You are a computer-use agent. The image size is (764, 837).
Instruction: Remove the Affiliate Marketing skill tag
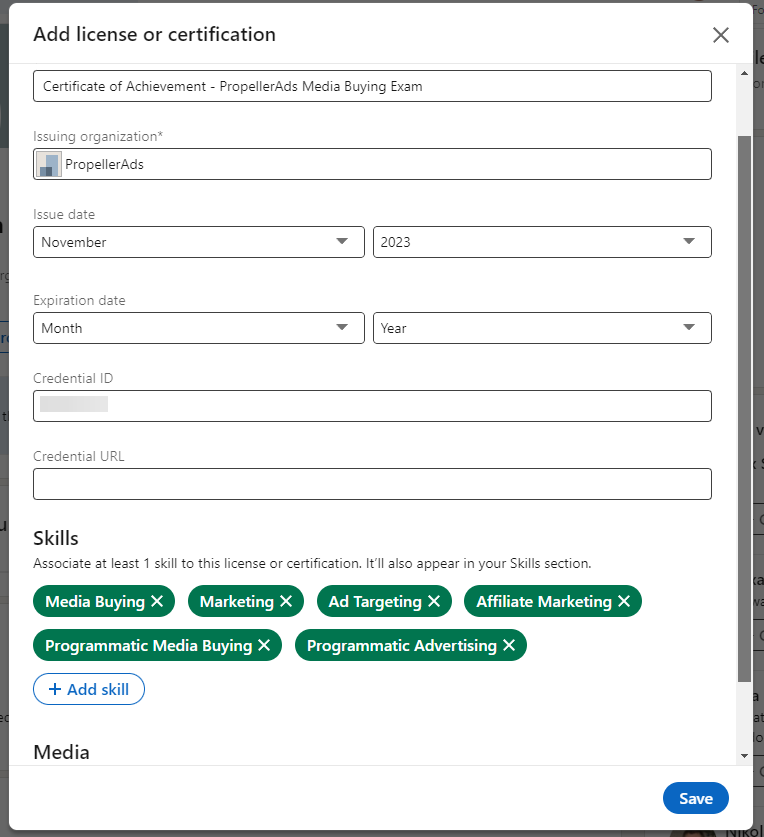coord(624,601)
